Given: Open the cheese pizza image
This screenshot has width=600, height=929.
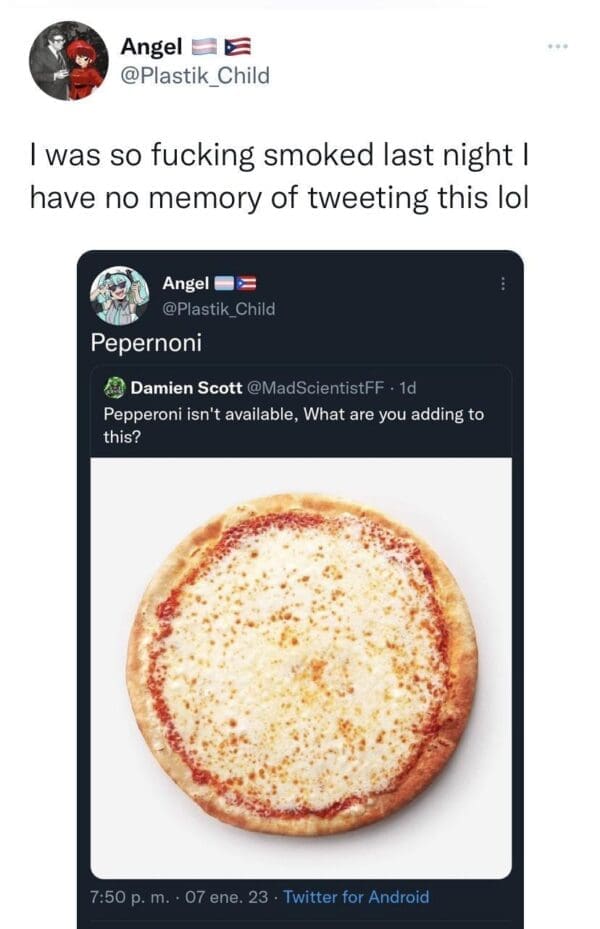Looking at the screenshot, I should 301,665.
